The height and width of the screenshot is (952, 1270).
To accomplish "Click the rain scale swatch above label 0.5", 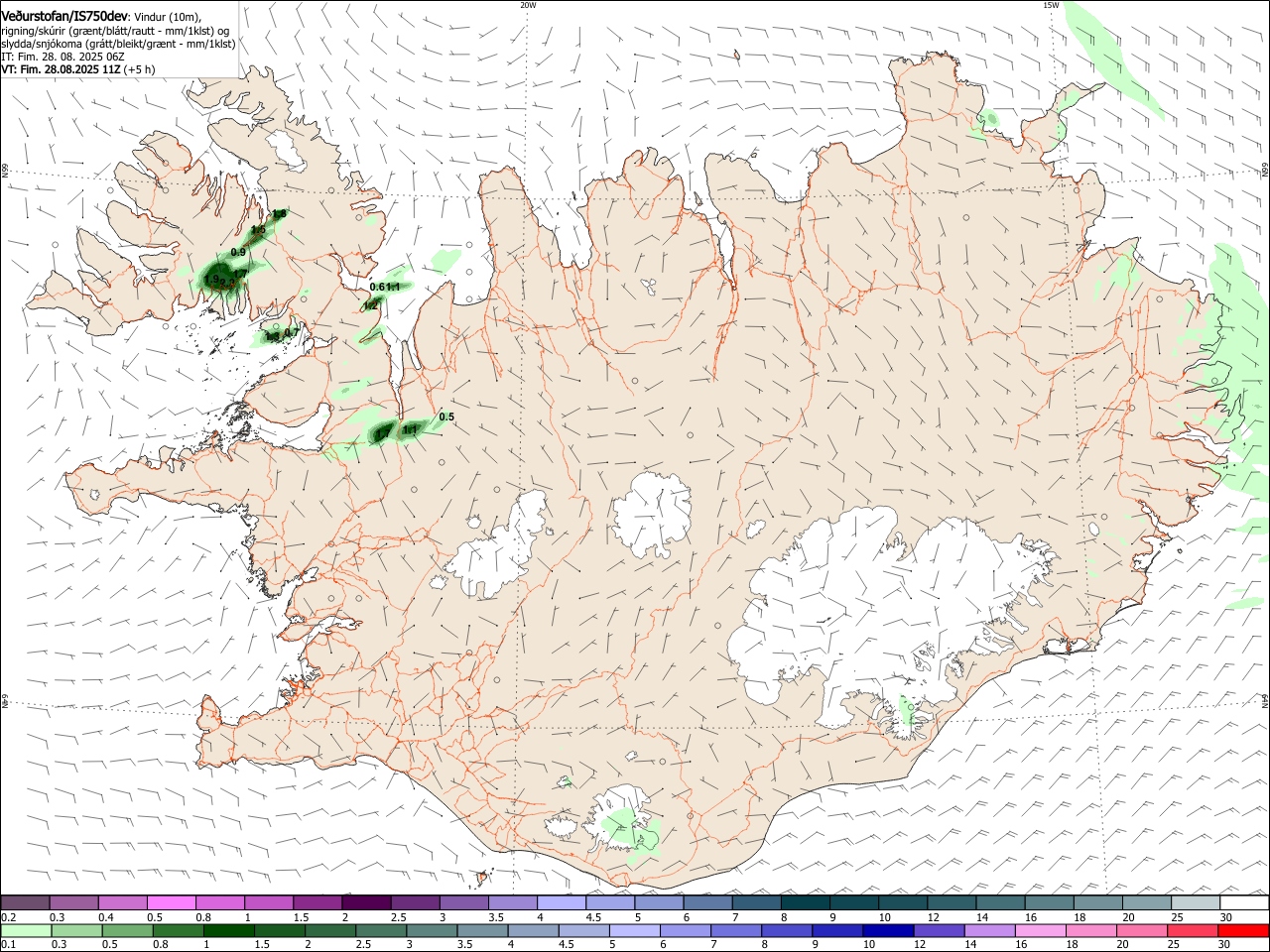I will [x=127, y=930].
